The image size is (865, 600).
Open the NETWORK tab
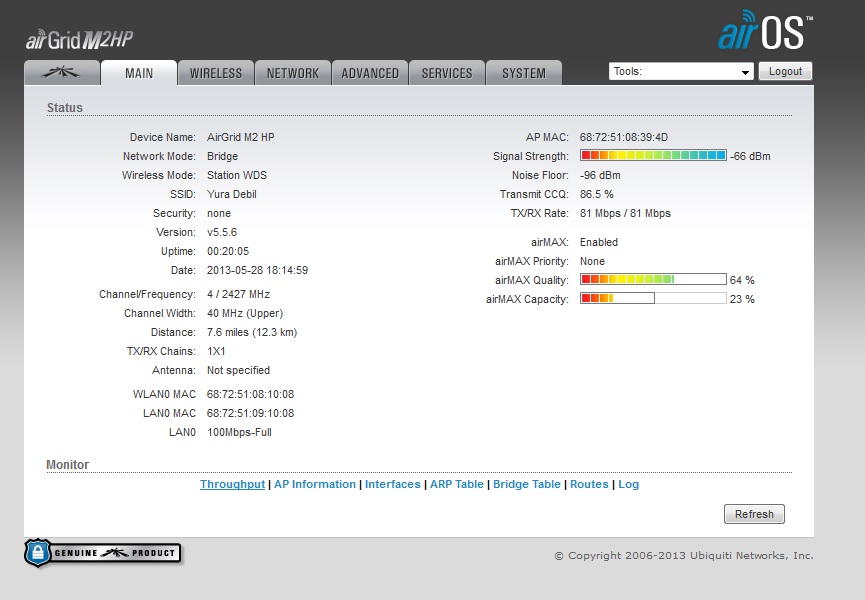coord(293,73)
